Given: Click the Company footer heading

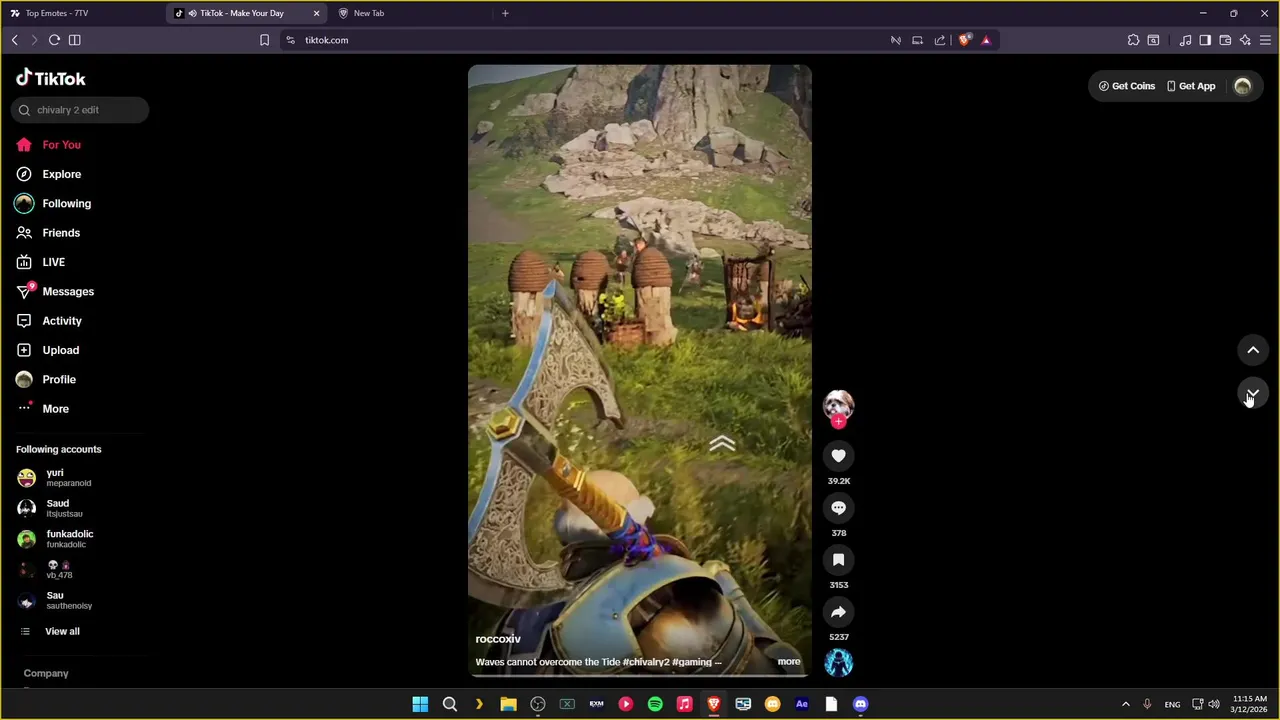Looking at the screenshot, I should point(46,673).
